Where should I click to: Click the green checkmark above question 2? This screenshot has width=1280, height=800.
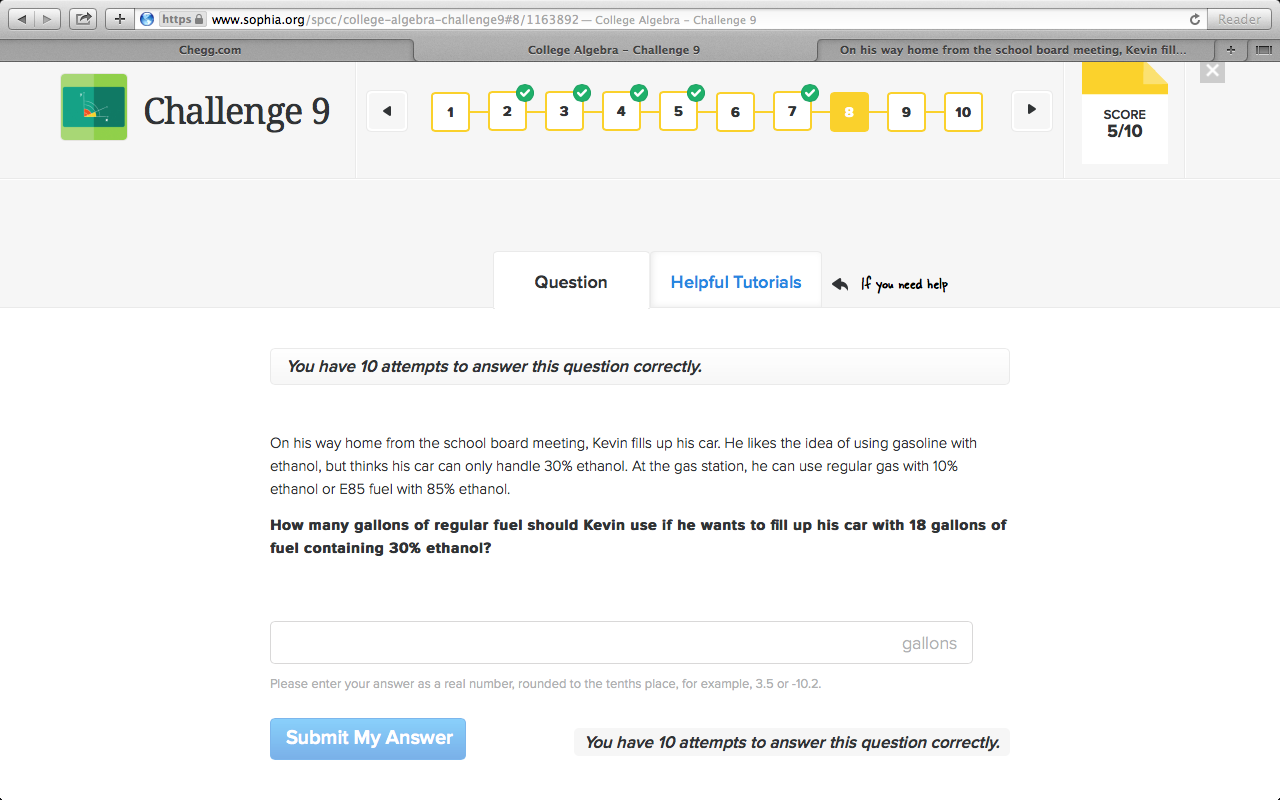click(x=523, y=93)
